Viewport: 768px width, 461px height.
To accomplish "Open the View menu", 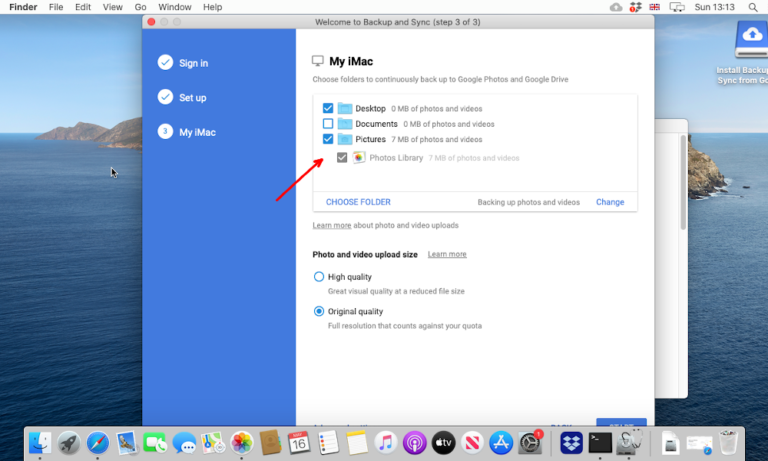I will 112,7.
